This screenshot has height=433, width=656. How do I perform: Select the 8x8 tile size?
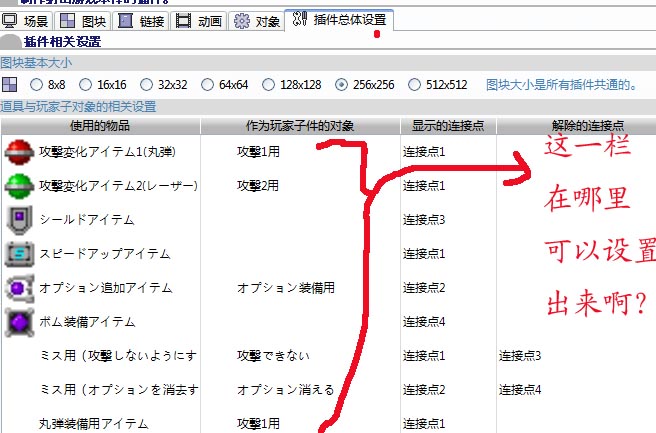[x=48, y=85]
